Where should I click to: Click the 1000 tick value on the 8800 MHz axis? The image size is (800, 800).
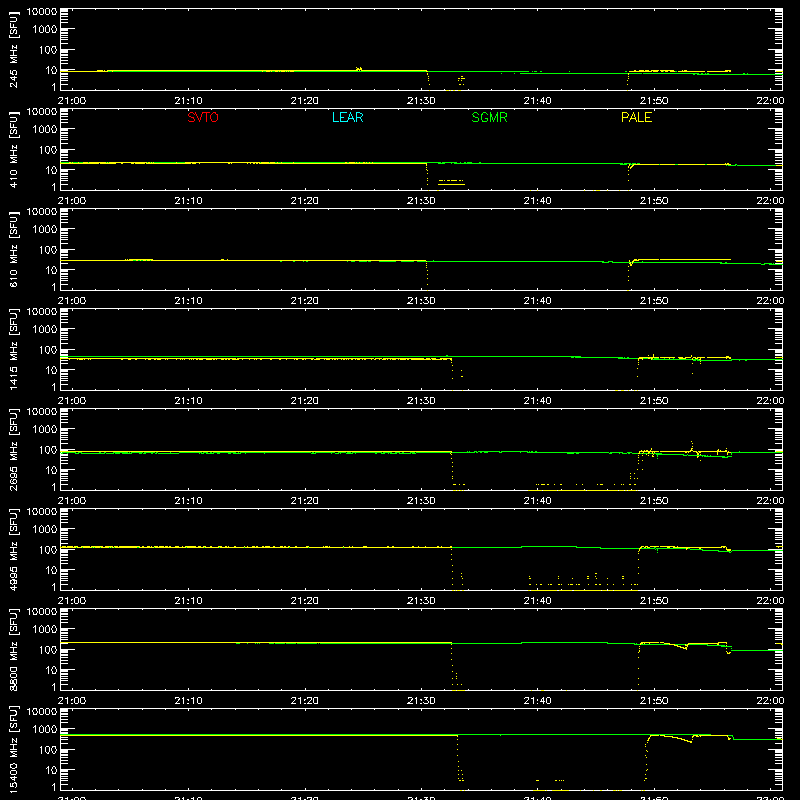click(x=45, y=629)
